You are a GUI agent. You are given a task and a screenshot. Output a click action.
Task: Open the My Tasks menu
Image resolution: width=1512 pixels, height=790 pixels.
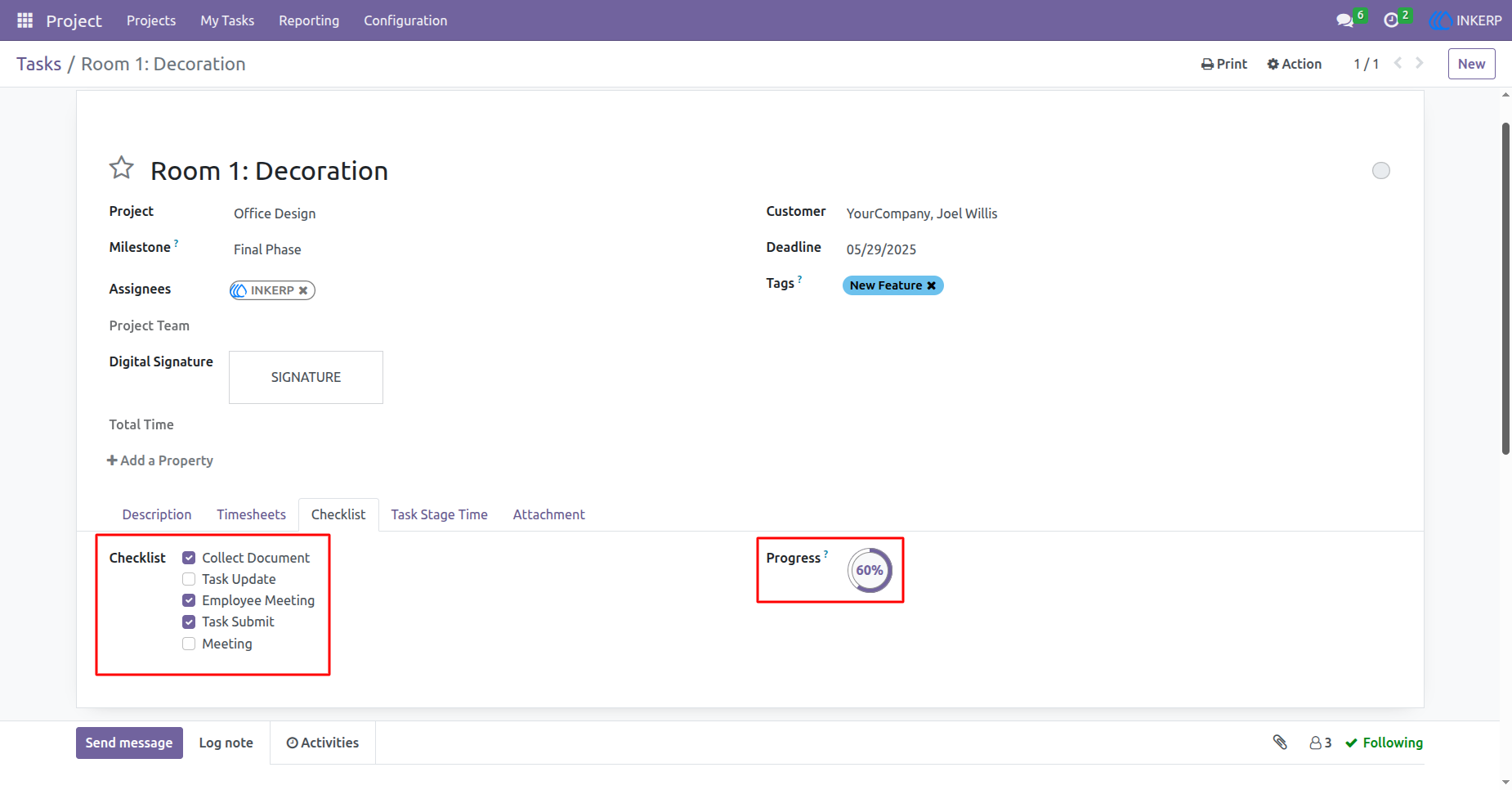coord(227,20)
